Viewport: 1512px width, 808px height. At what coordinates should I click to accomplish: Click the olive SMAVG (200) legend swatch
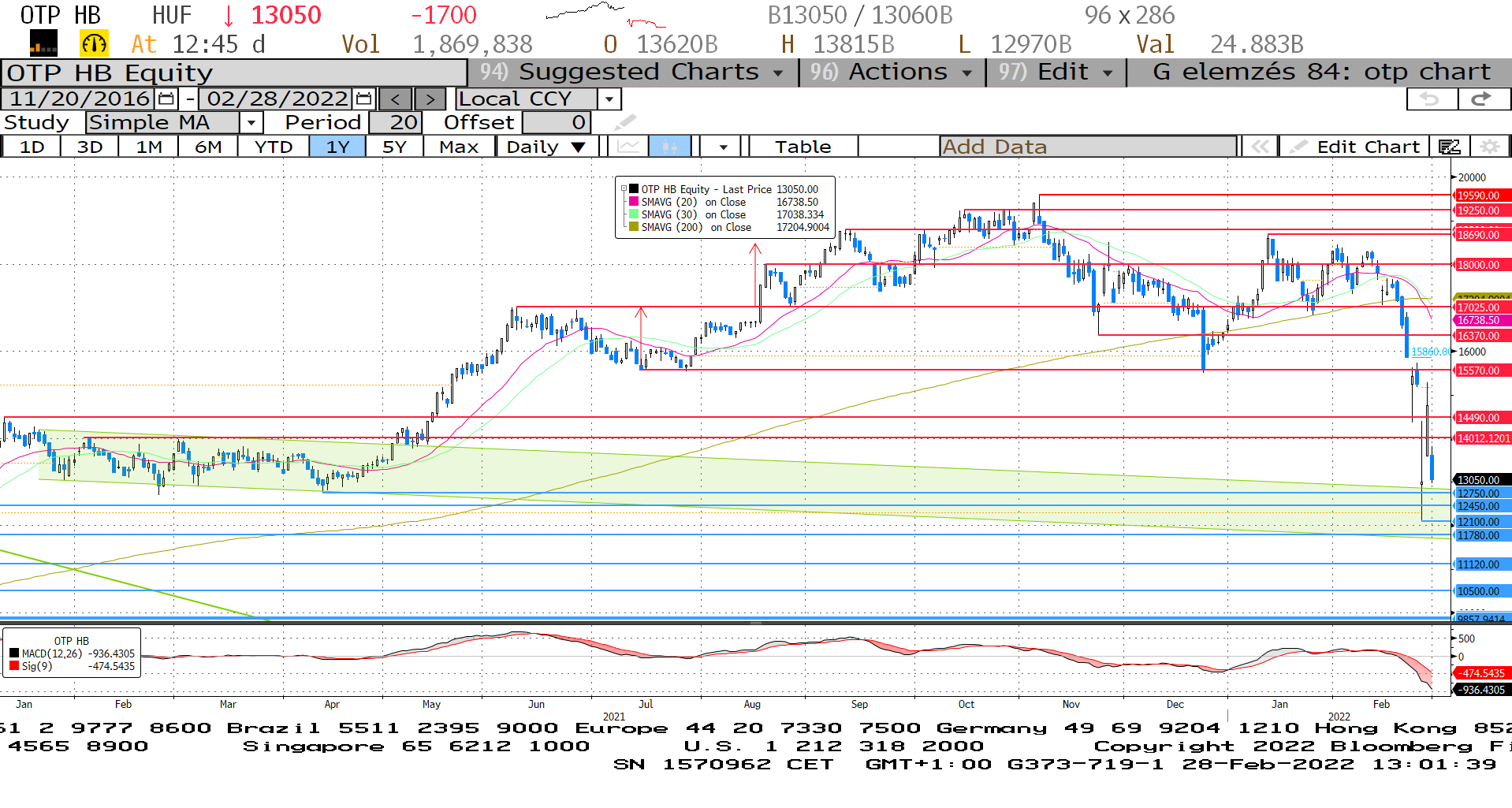634,227
